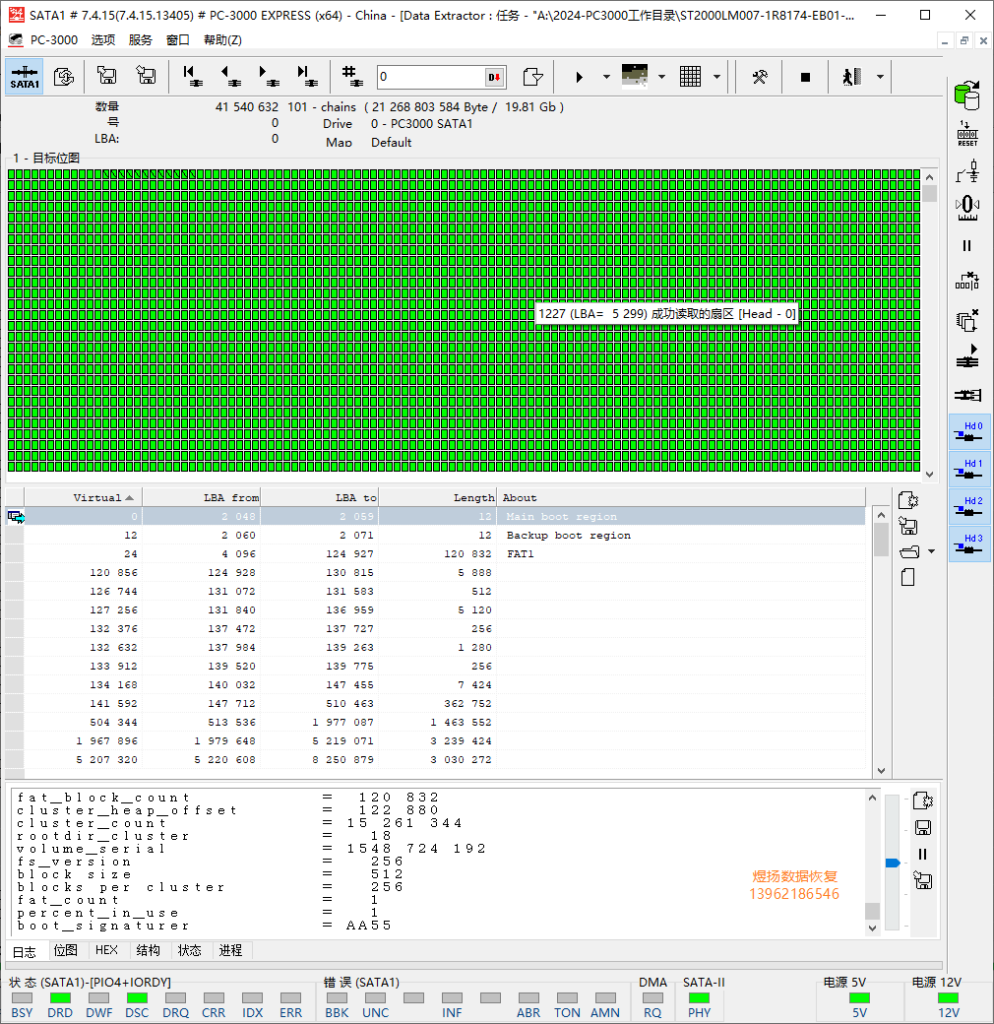Click the Length column header

point(438,498)
